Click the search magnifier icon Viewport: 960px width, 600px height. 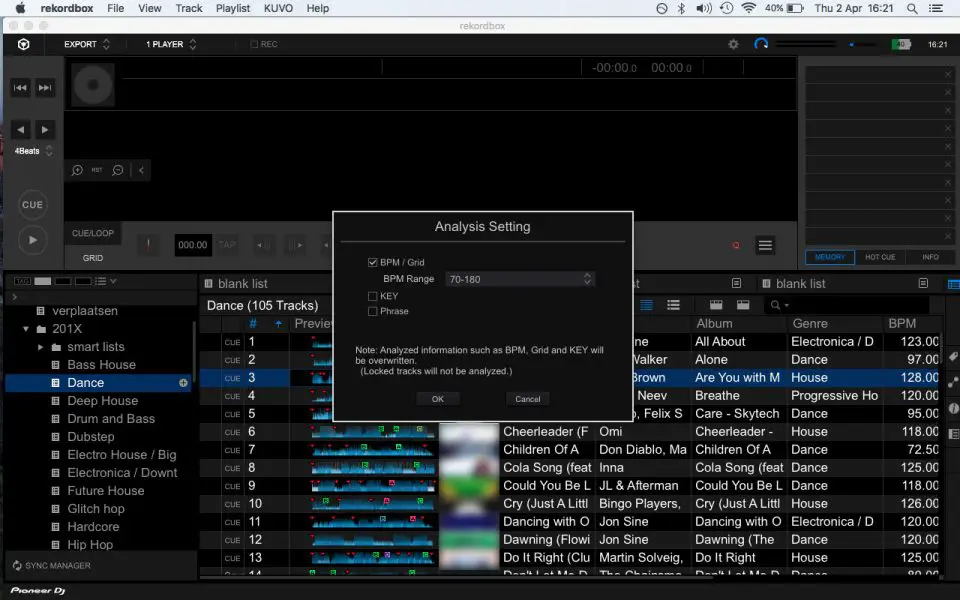point(776,305)
